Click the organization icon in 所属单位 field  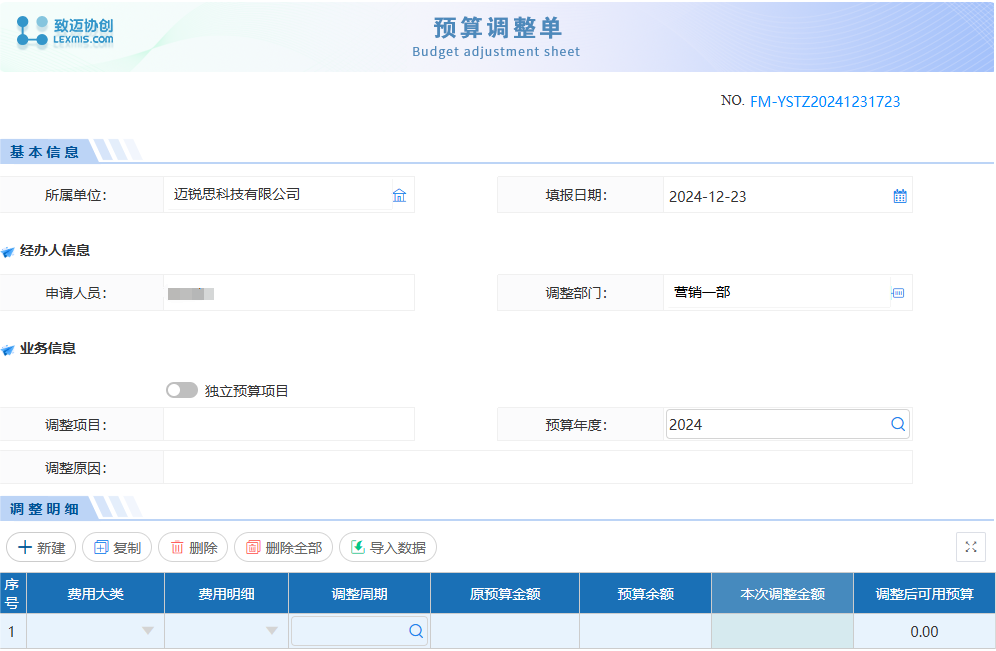point(399,195)
